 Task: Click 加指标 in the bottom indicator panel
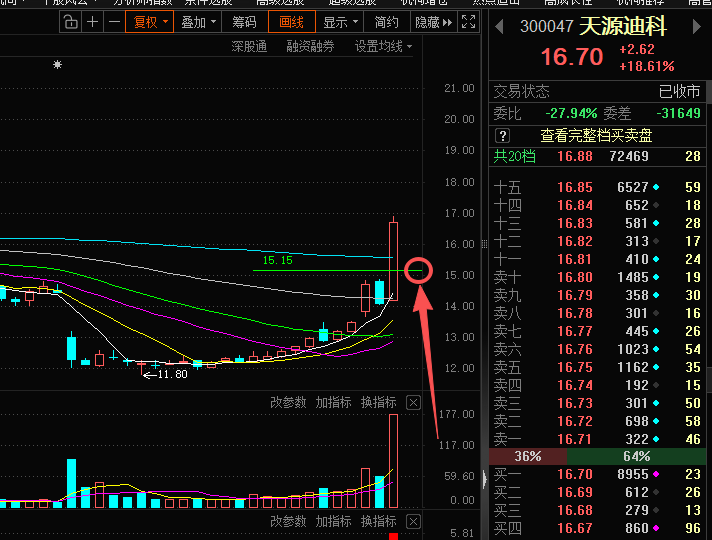pos(333,521)
